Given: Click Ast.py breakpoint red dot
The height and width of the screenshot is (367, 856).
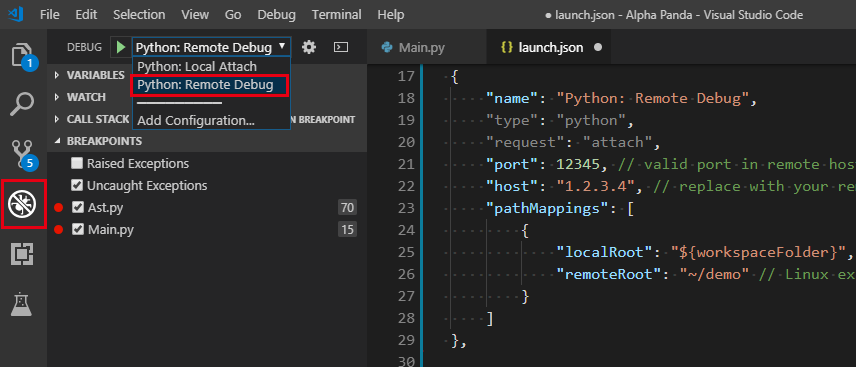Looking at the screenshot, I should click(x=59, y=208).
